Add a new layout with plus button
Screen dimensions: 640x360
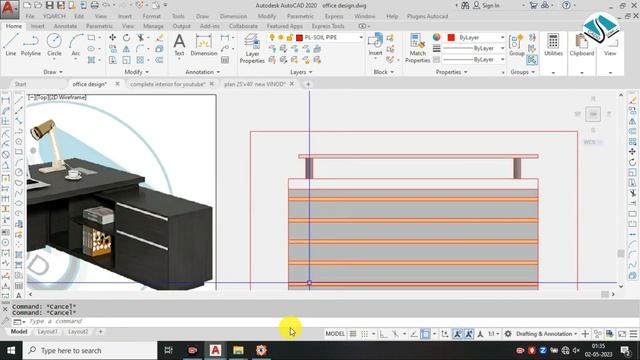click(x=100, y=332)
